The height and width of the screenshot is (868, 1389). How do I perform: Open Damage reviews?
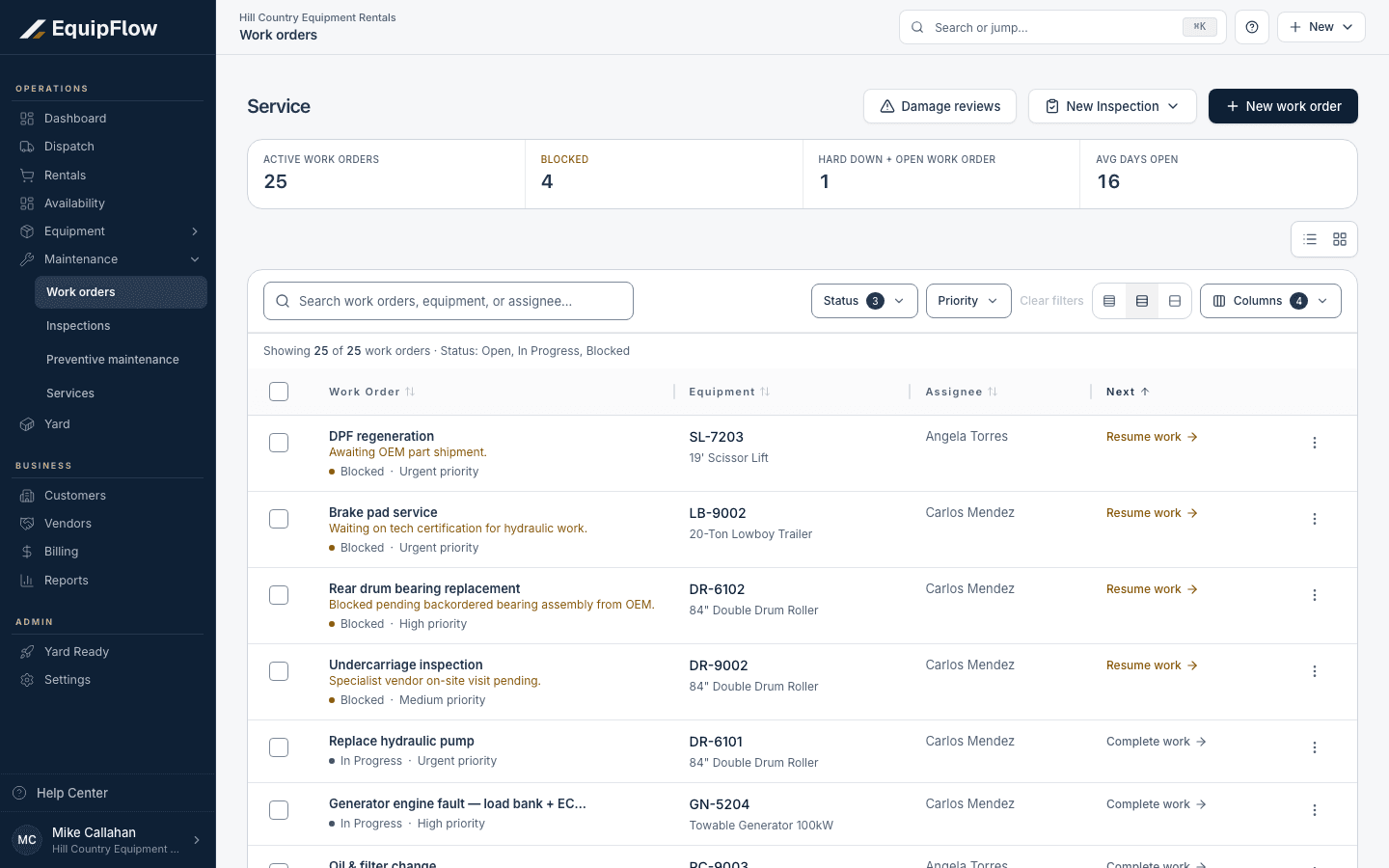click(x=940, y=106)
